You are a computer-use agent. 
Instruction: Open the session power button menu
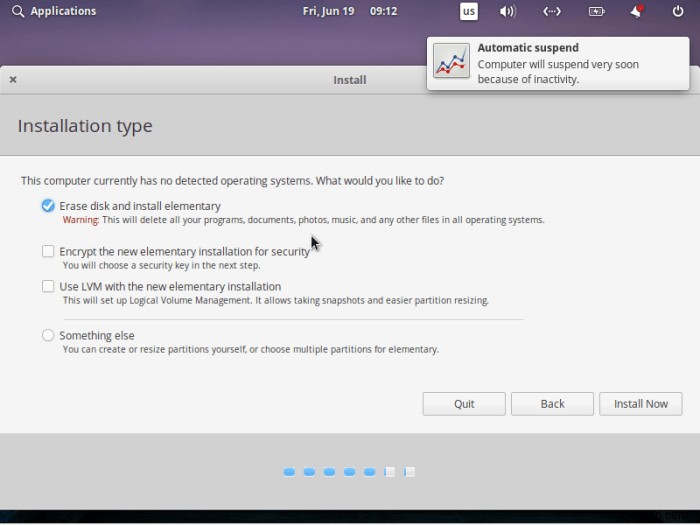click(678, 11)
